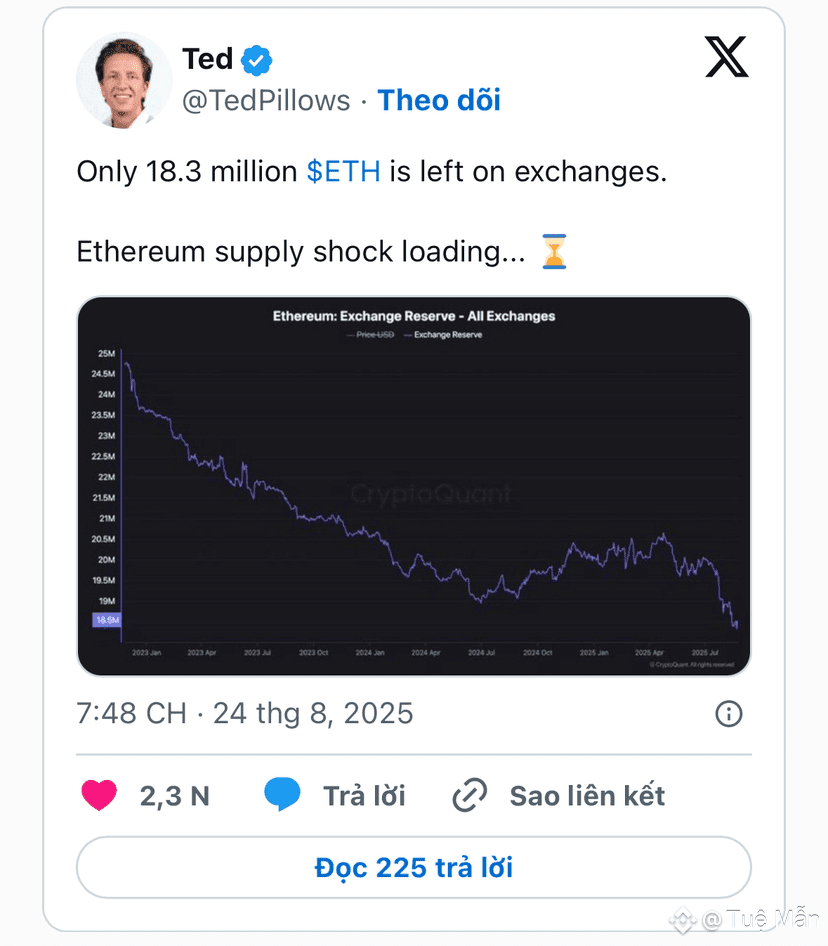Open Ted's profile picture
Screen dimensions: 828x946
124,80
